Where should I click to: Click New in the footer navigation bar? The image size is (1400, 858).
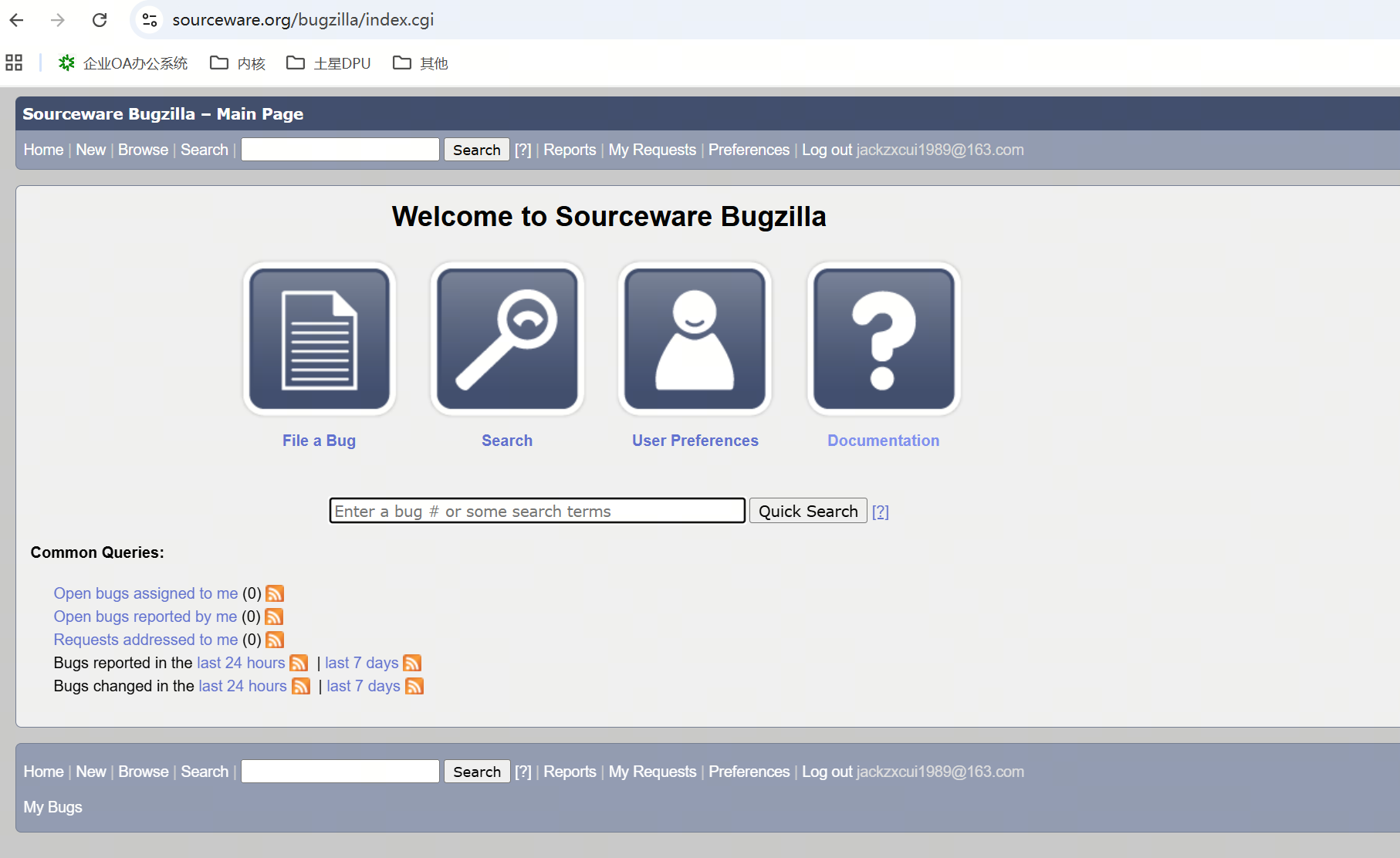coord(91,772)
